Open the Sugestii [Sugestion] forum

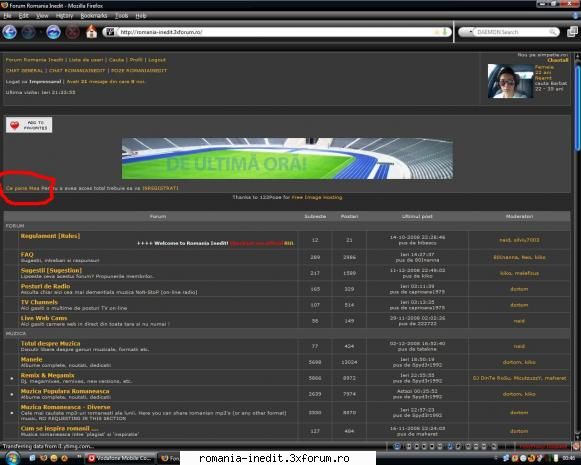(x=51, y=270)
